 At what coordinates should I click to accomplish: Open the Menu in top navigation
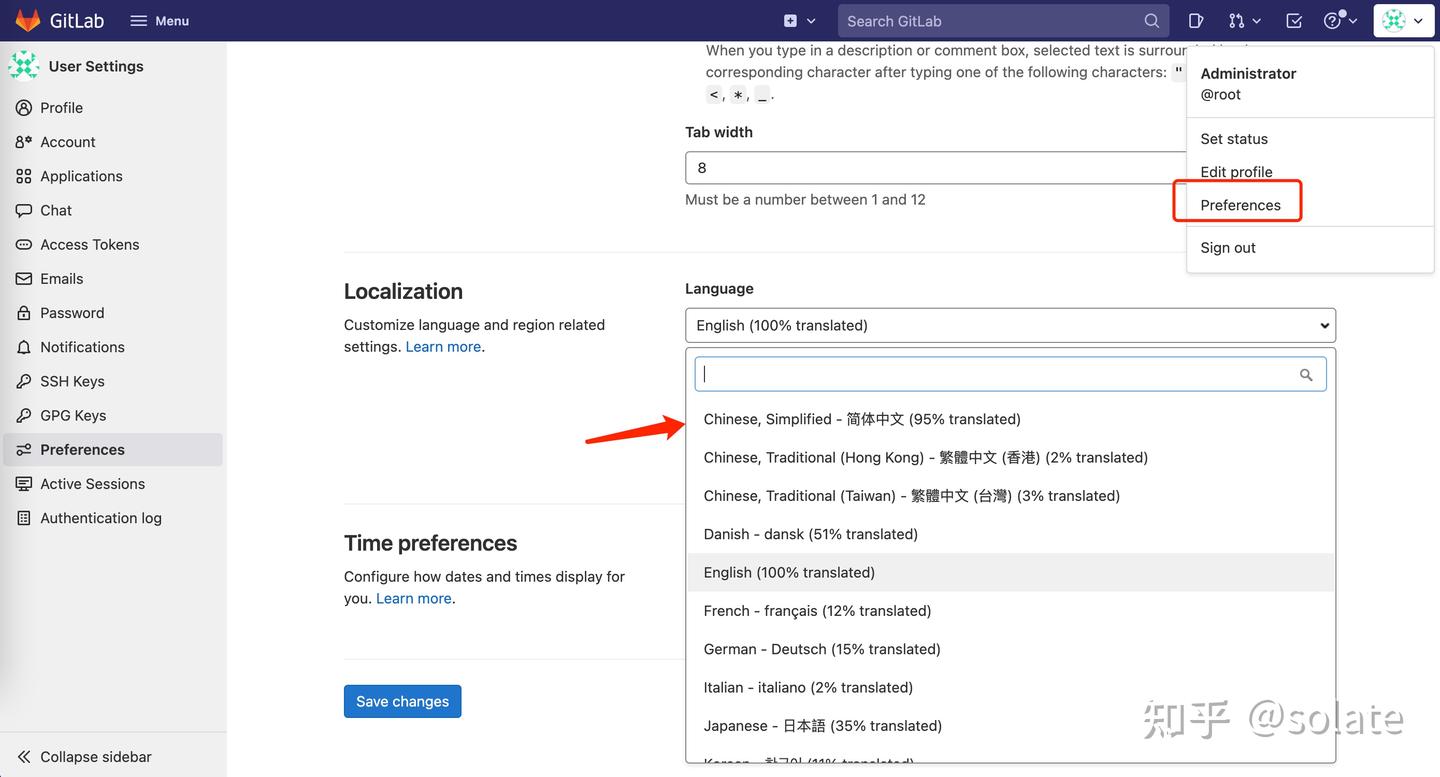pos(158,20)
